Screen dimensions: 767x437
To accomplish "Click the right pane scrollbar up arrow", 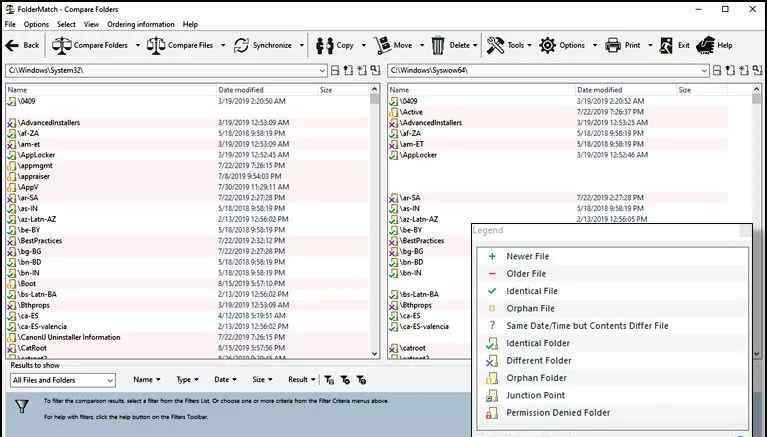I will [x=756, y=89].
